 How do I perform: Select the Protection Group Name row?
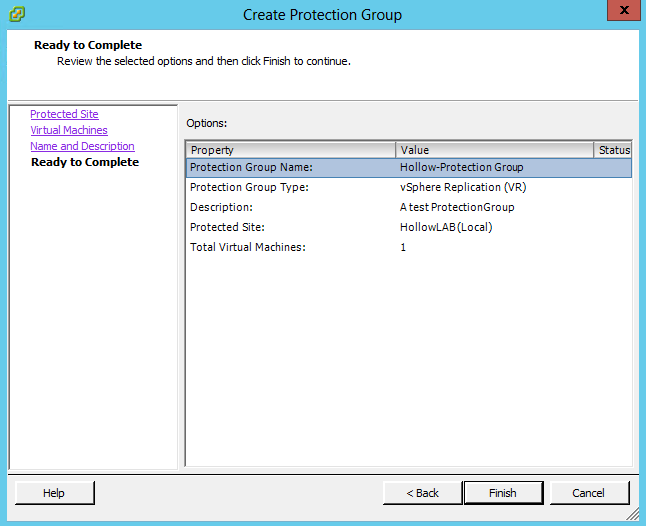point(408,168)
